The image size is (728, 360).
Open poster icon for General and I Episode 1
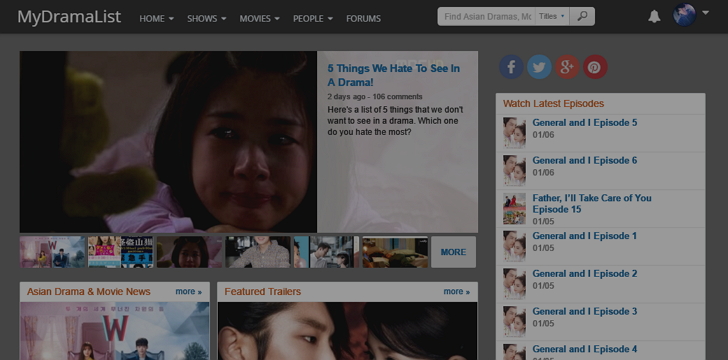tap(514, 246)
